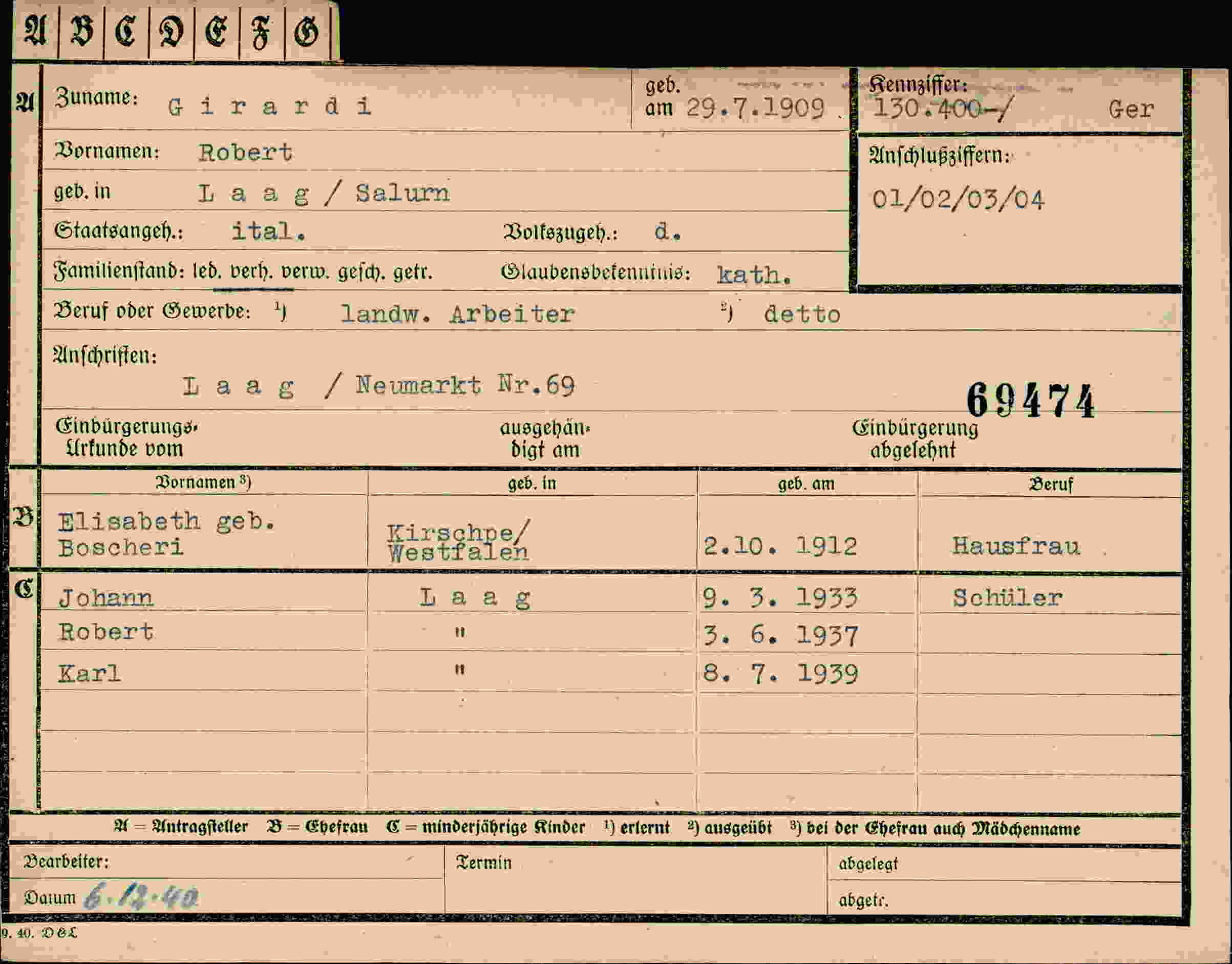1232x964 pixels.
Task: Click the handwritten Datum 6.12.40
Action: coord(141,896)
